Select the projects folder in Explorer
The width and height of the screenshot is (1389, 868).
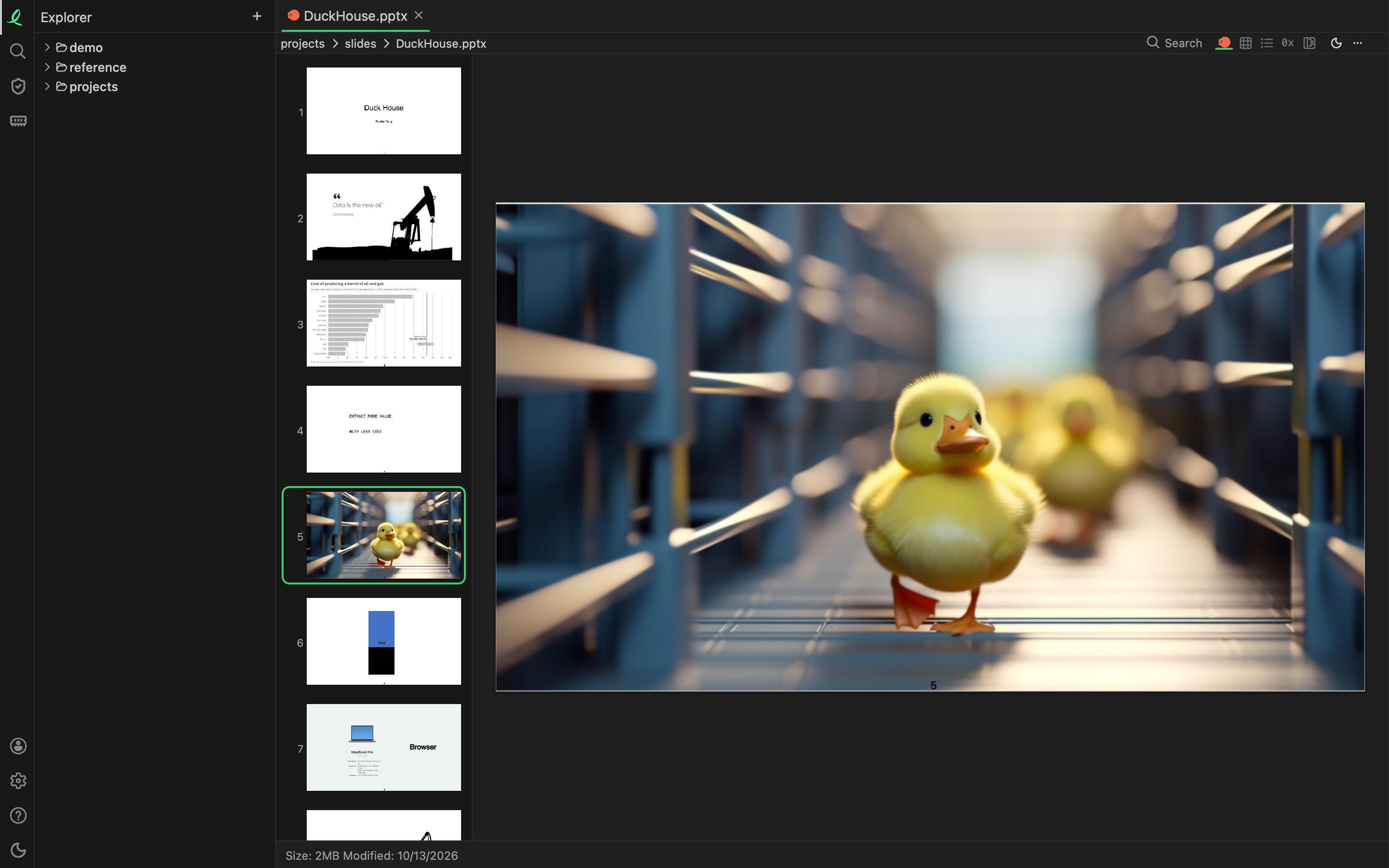coord(155,87)
